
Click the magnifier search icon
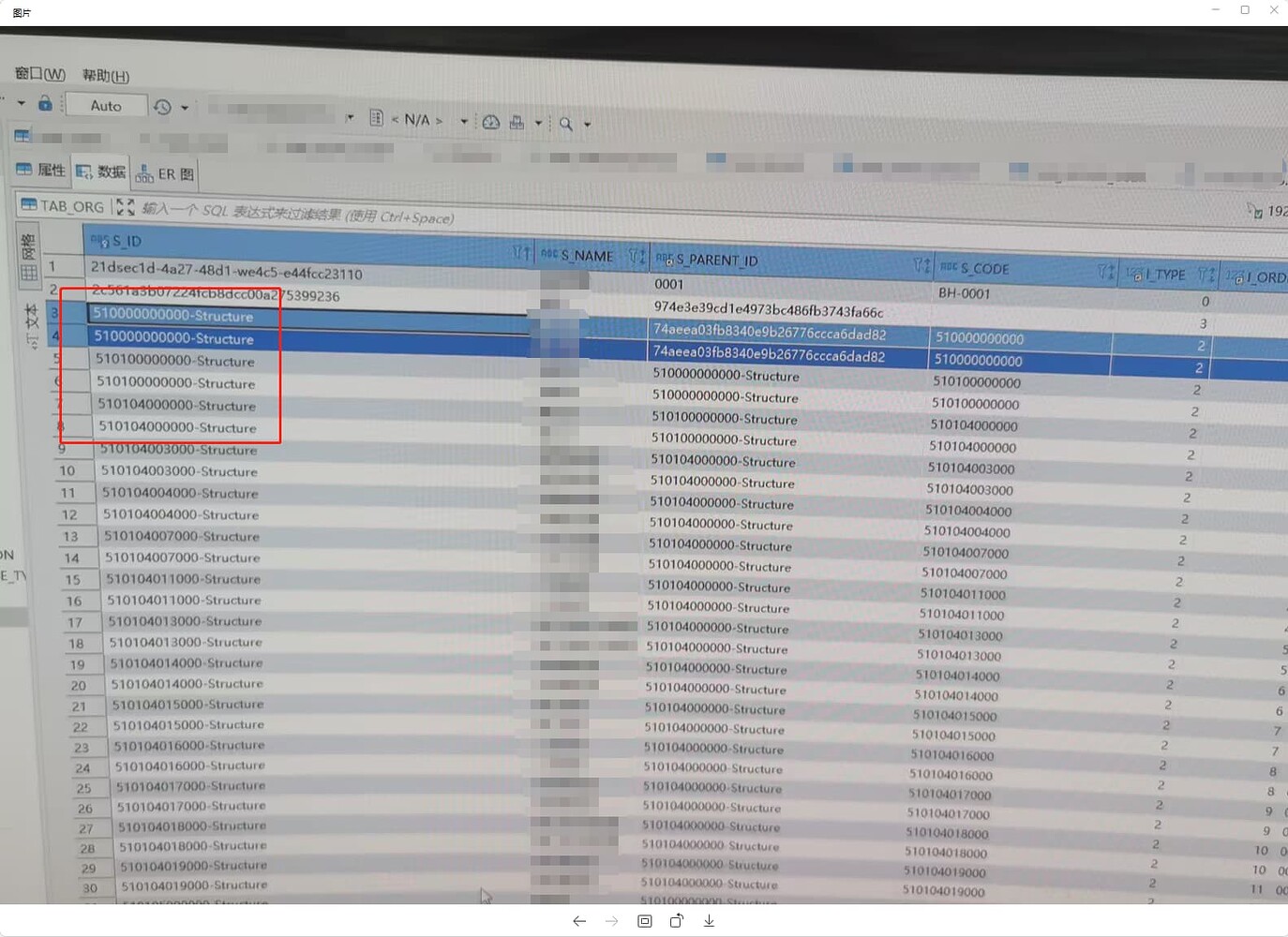[x=566, y=124]
